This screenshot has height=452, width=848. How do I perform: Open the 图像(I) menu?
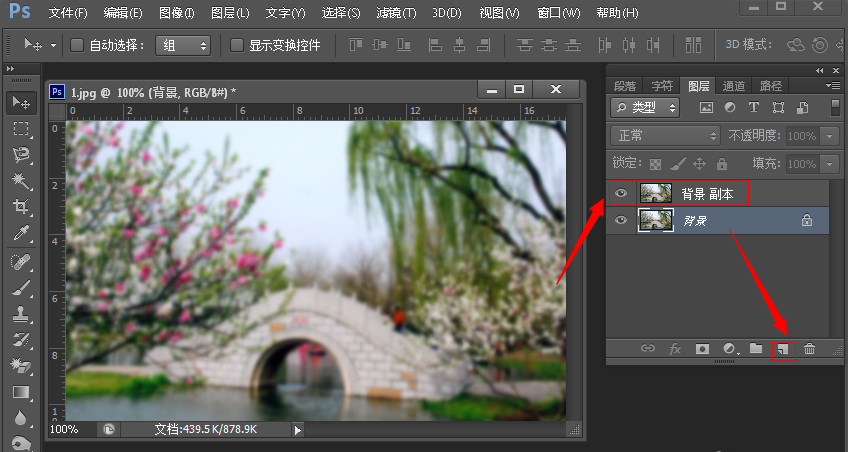pyautogui.click(x=176, y=13)
